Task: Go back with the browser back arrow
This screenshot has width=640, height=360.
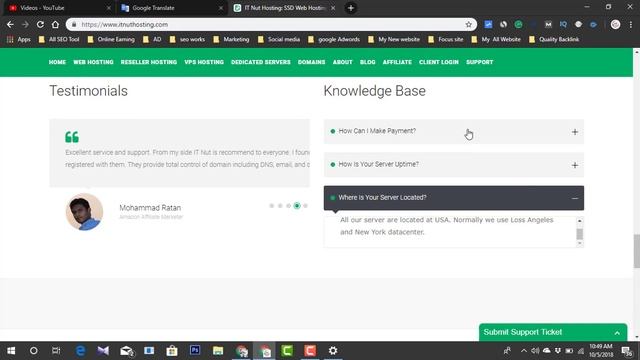Action: pyautogui.click(x=10, y=24)
